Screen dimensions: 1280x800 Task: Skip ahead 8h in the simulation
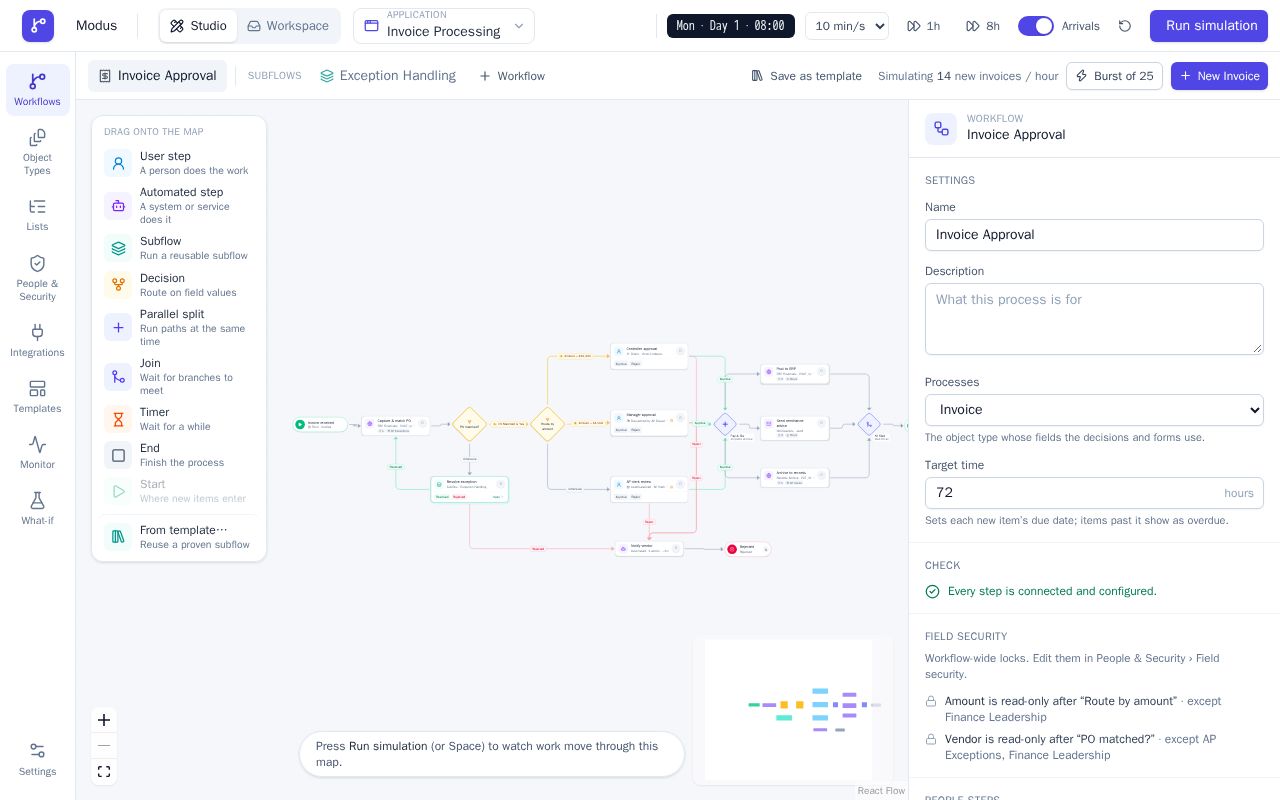(982, 26)
